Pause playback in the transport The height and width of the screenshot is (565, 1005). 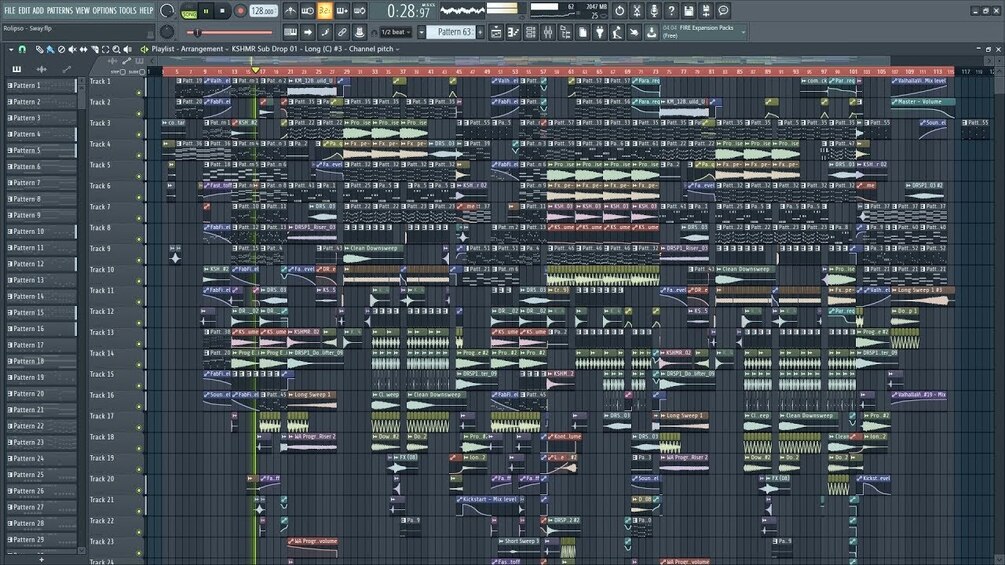206,11
